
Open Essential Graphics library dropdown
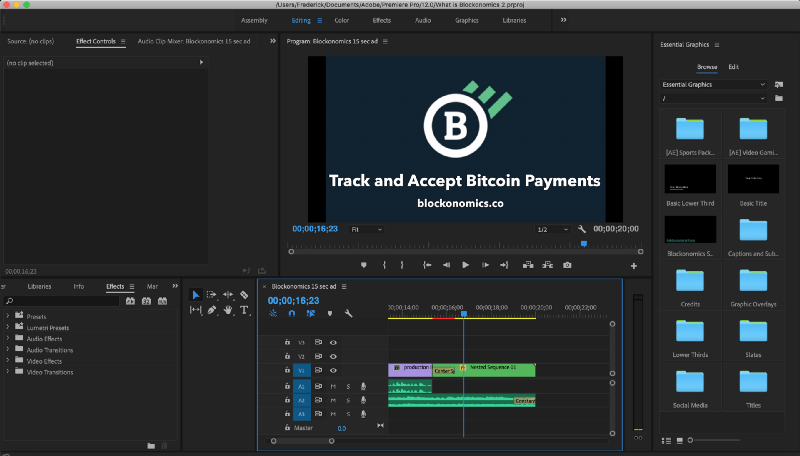pos(713,85)
